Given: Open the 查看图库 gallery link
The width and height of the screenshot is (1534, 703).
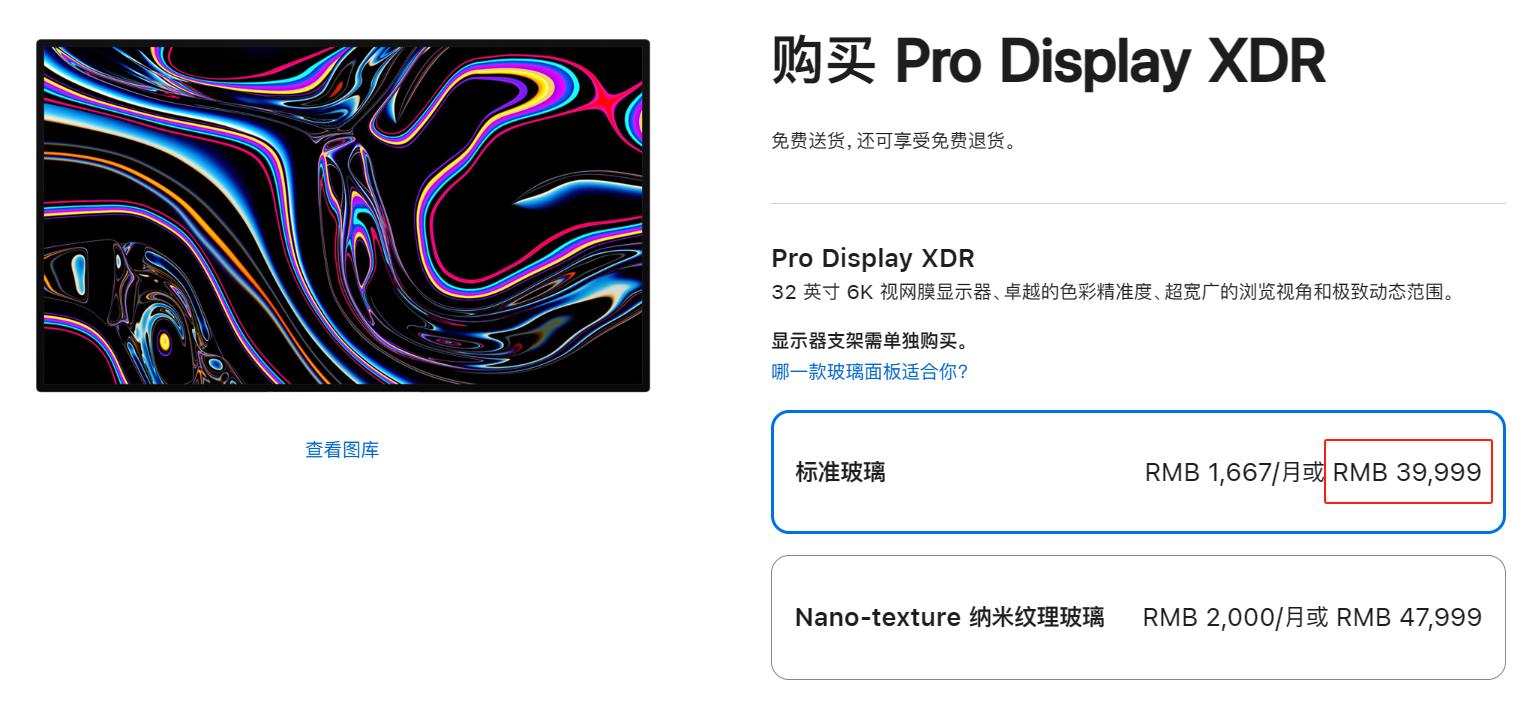Looking at the screenshot, I should 342,450.
